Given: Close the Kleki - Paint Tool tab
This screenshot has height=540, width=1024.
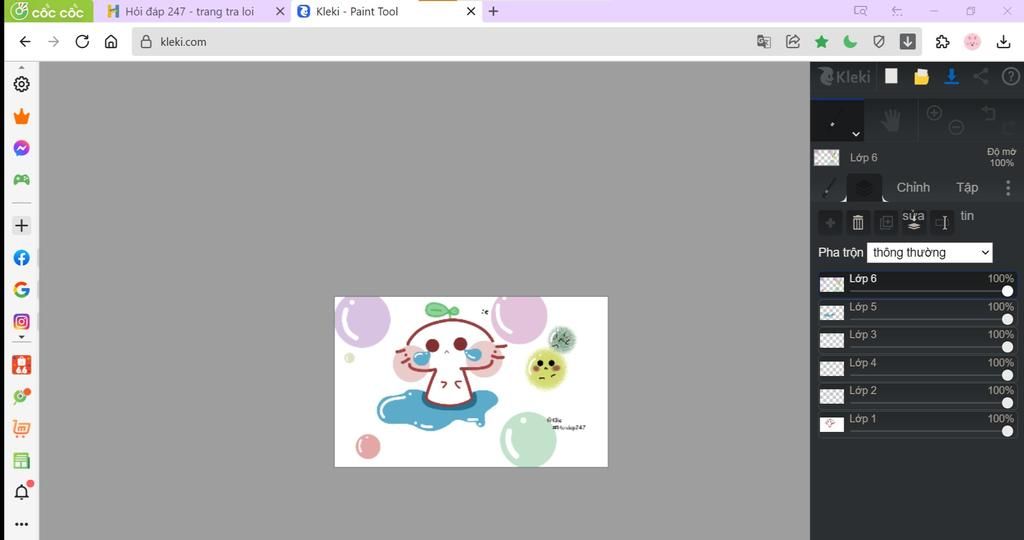Looking at the screenshot, I should pos(470,11).
